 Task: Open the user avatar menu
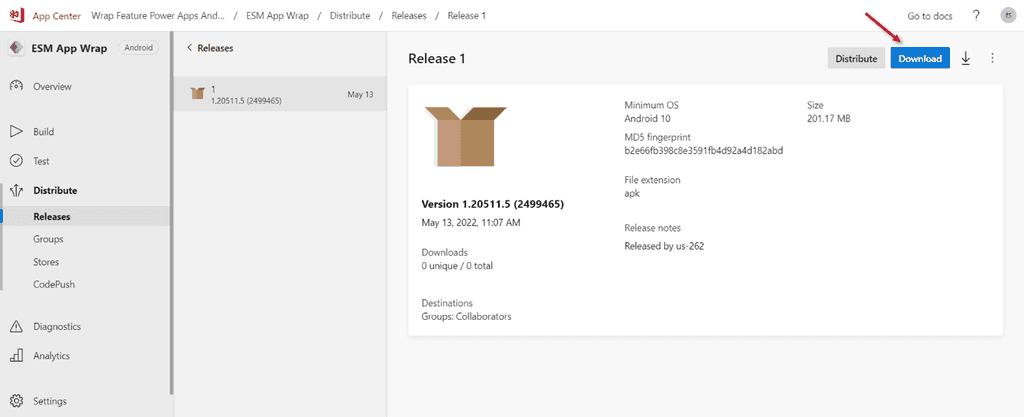click(1008, 16)
